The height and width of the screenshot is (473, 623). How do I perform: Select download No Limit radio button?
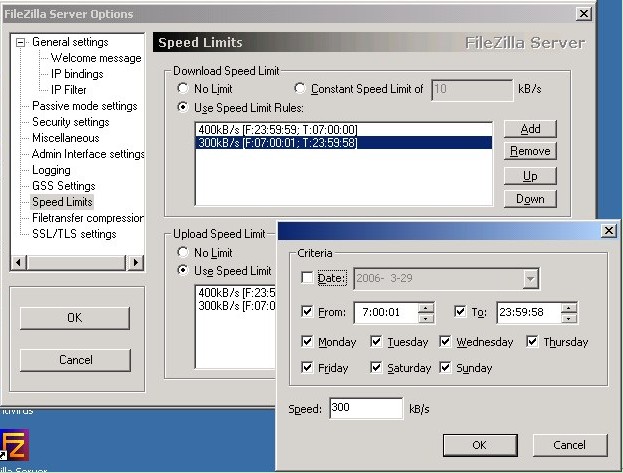pyautogui.click(x=182, y=89)
